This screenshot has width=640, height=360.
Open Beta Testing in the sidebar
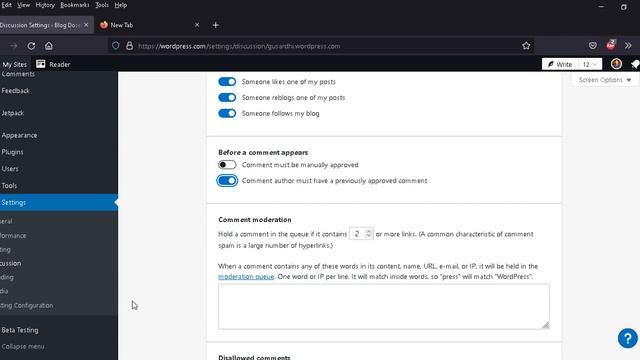[20, 330]
